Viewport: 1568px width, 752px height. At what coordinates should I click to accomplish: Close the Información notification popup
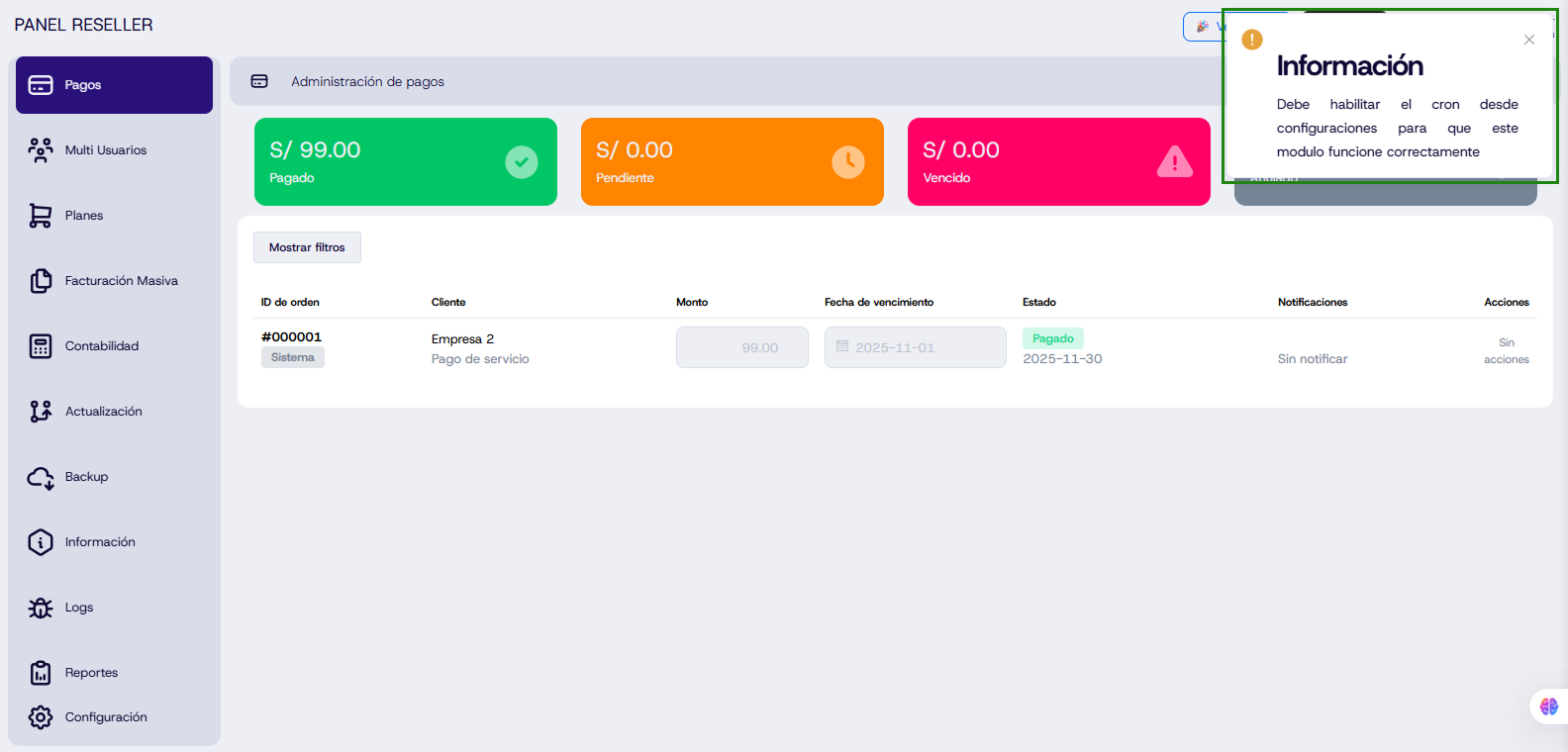click(x=1529, y=40)
